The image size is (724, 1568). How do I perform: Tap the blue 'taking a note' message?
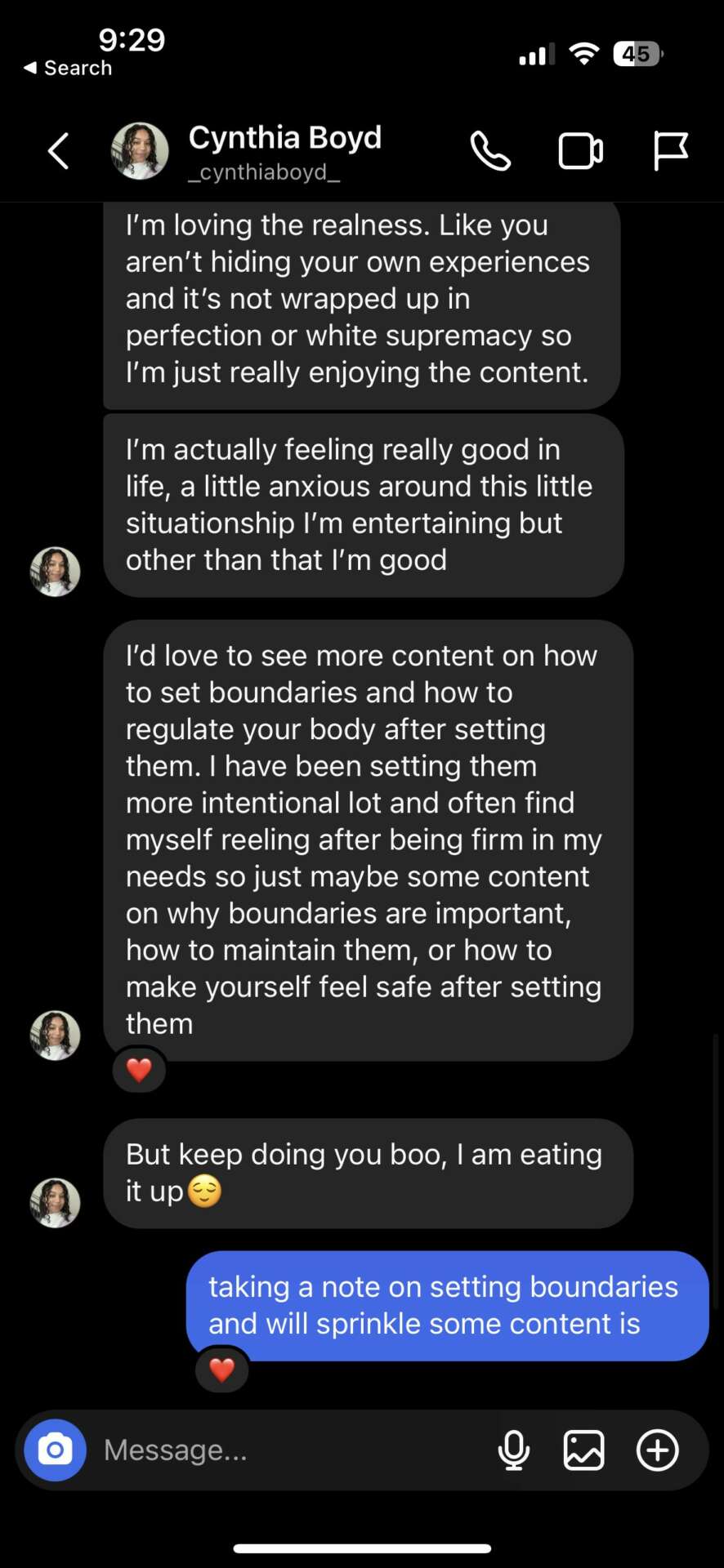click(x=447, y=1305)
